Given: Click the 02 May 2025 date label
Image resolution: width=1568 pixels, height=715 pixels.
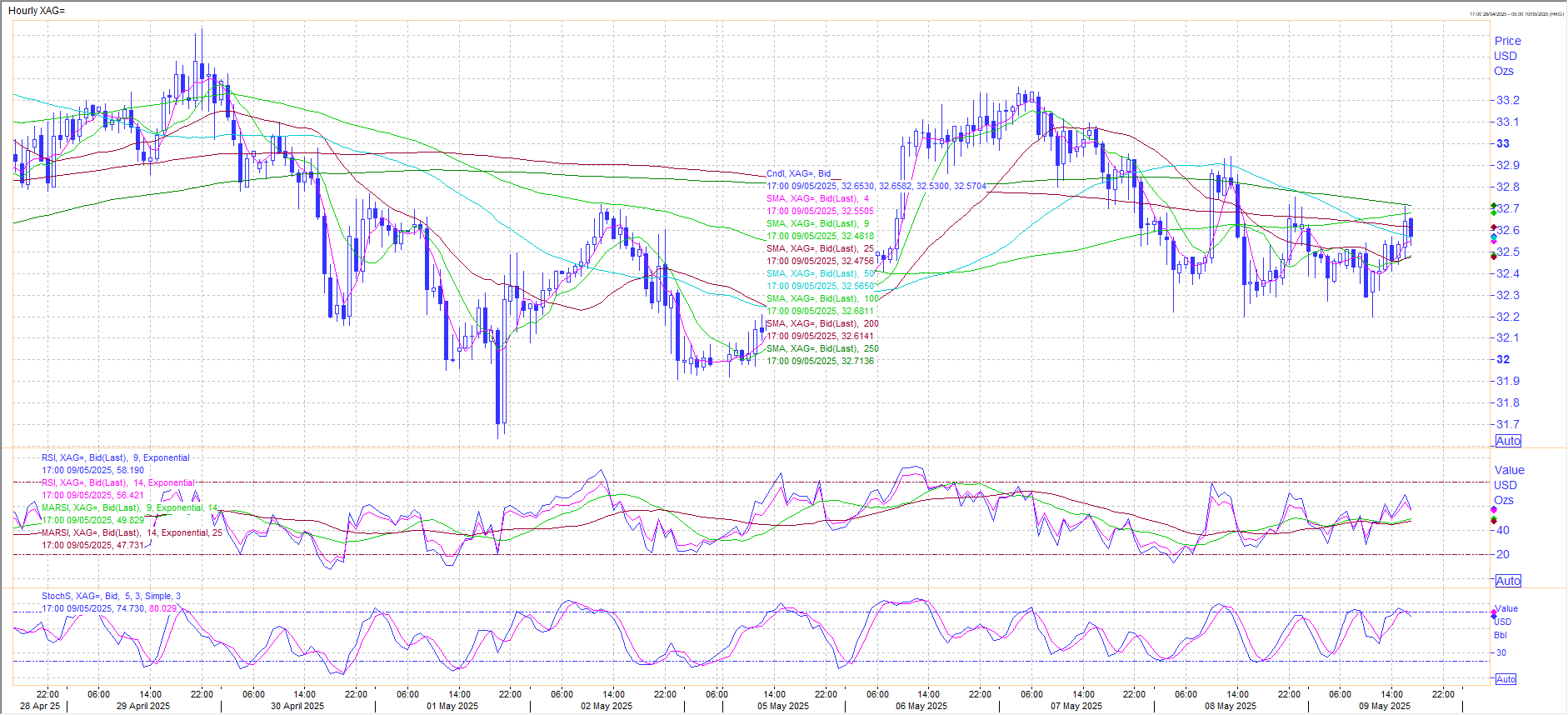Looking at the screenshot, I should coord(607,706).
